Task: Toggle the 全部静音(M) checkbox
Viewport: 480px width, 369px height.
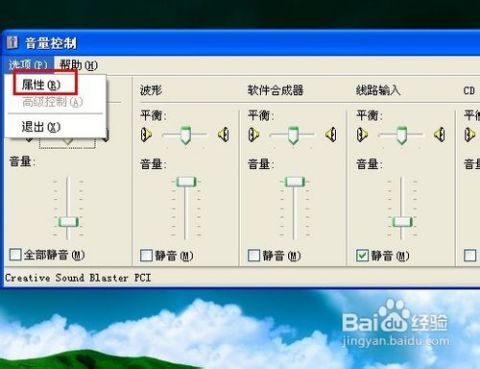Action: (15, 255)
